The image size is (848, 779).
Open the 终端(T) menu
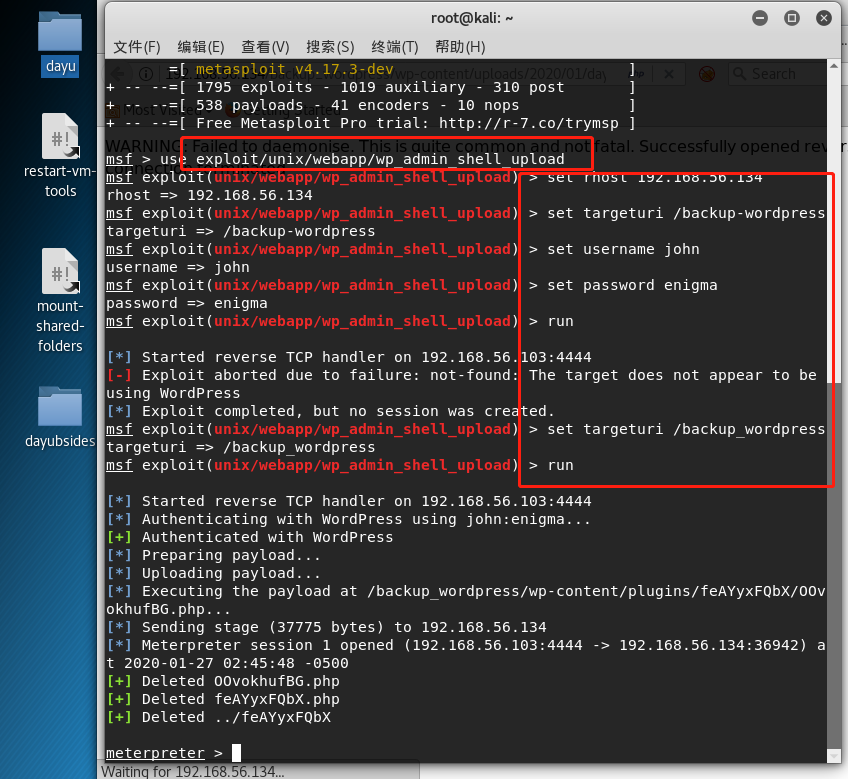395,47
